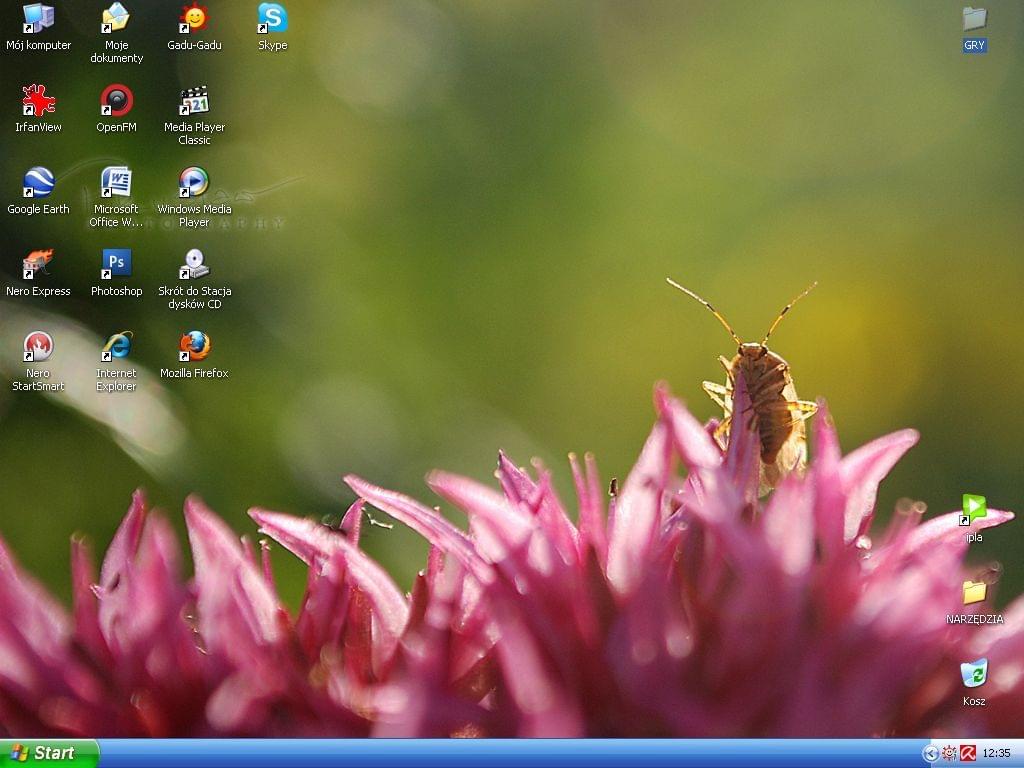This screenshot has width=1024, height=768.
Task: Click the taskbar clock showing 12:35
Action: (996, 754)
